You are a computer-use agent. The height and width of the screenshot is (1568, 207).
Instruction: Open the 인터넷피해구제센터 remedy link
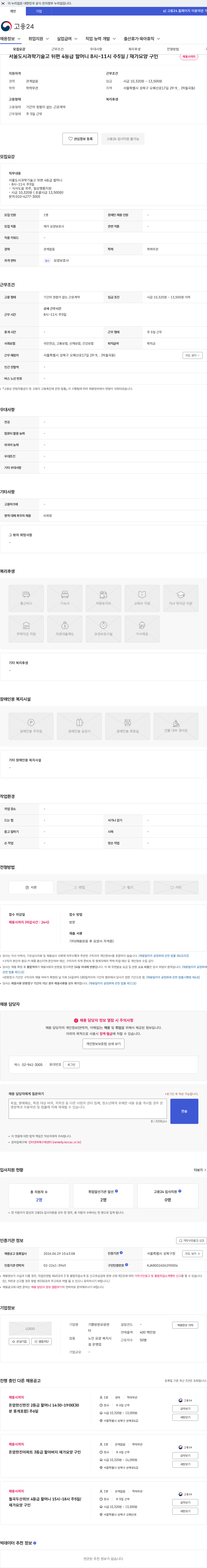(x=55, y=1142)
